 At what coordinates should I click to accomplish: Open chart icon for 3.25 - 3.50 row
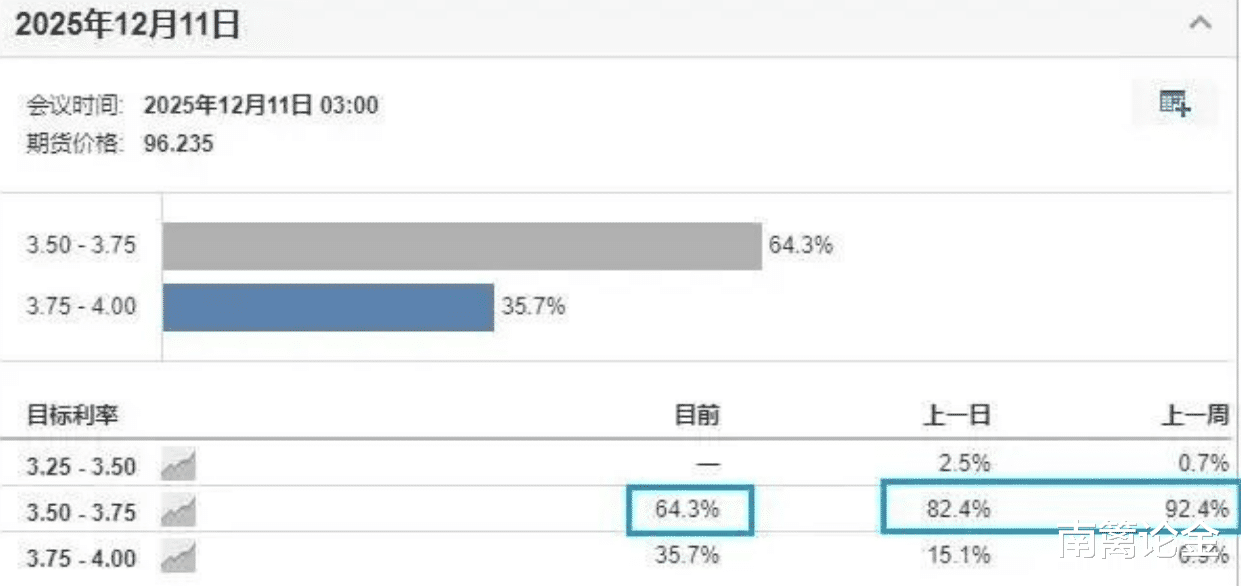tap(178, 464)
